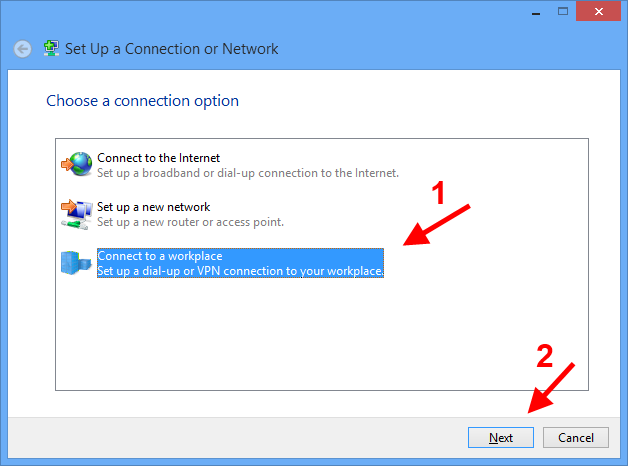Choose the 'Connect to the Internet' option title

(159, 158)
